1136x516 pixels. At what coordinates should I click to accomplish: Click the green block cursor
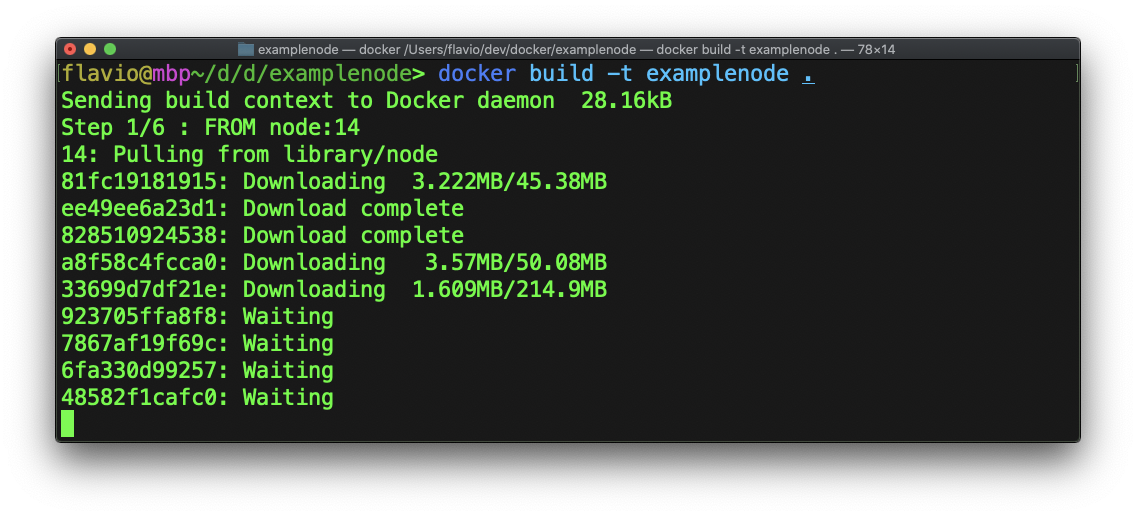[x=67, y=424]
